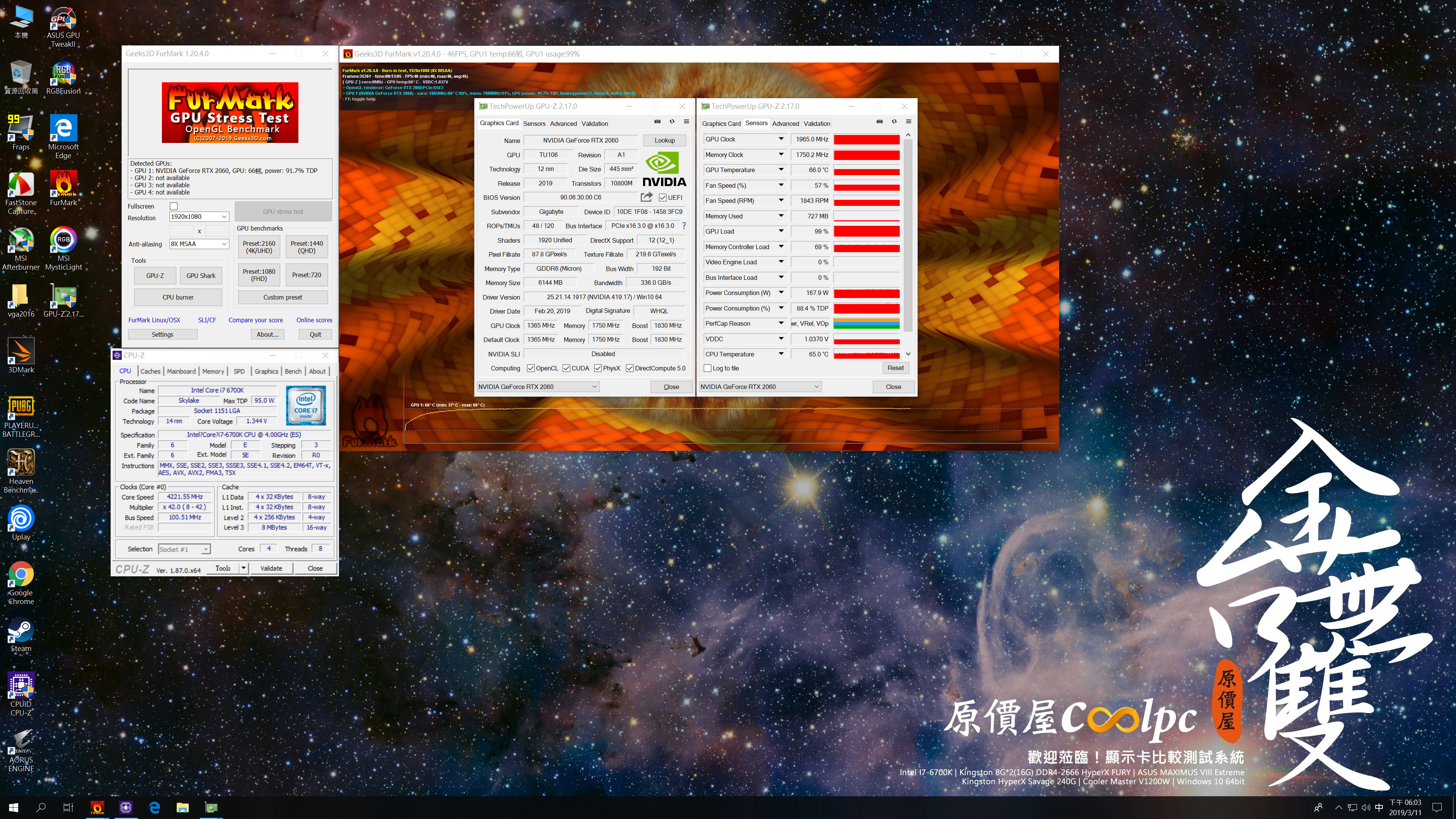Click Validate button in CPU-Z

point(271,568)
